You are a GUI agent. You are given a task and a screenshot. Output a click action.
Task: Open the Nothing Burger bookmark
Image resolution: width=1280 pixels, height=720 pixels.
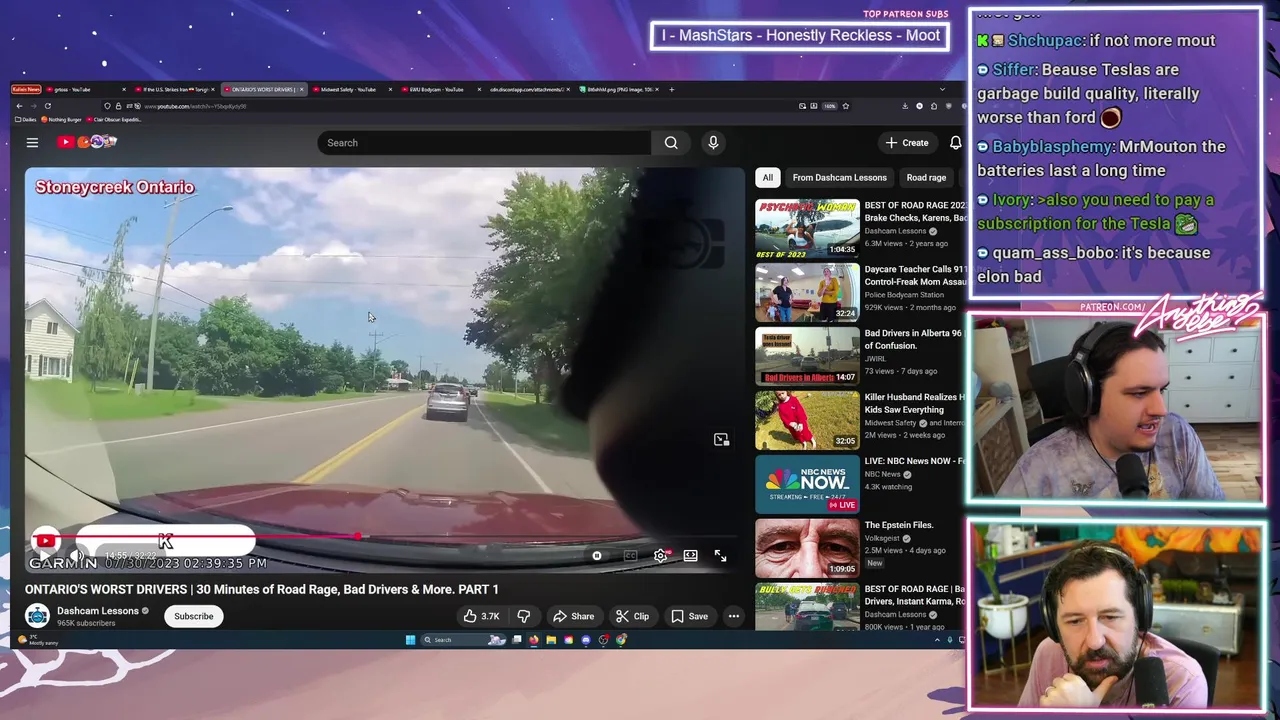(61, 120)
